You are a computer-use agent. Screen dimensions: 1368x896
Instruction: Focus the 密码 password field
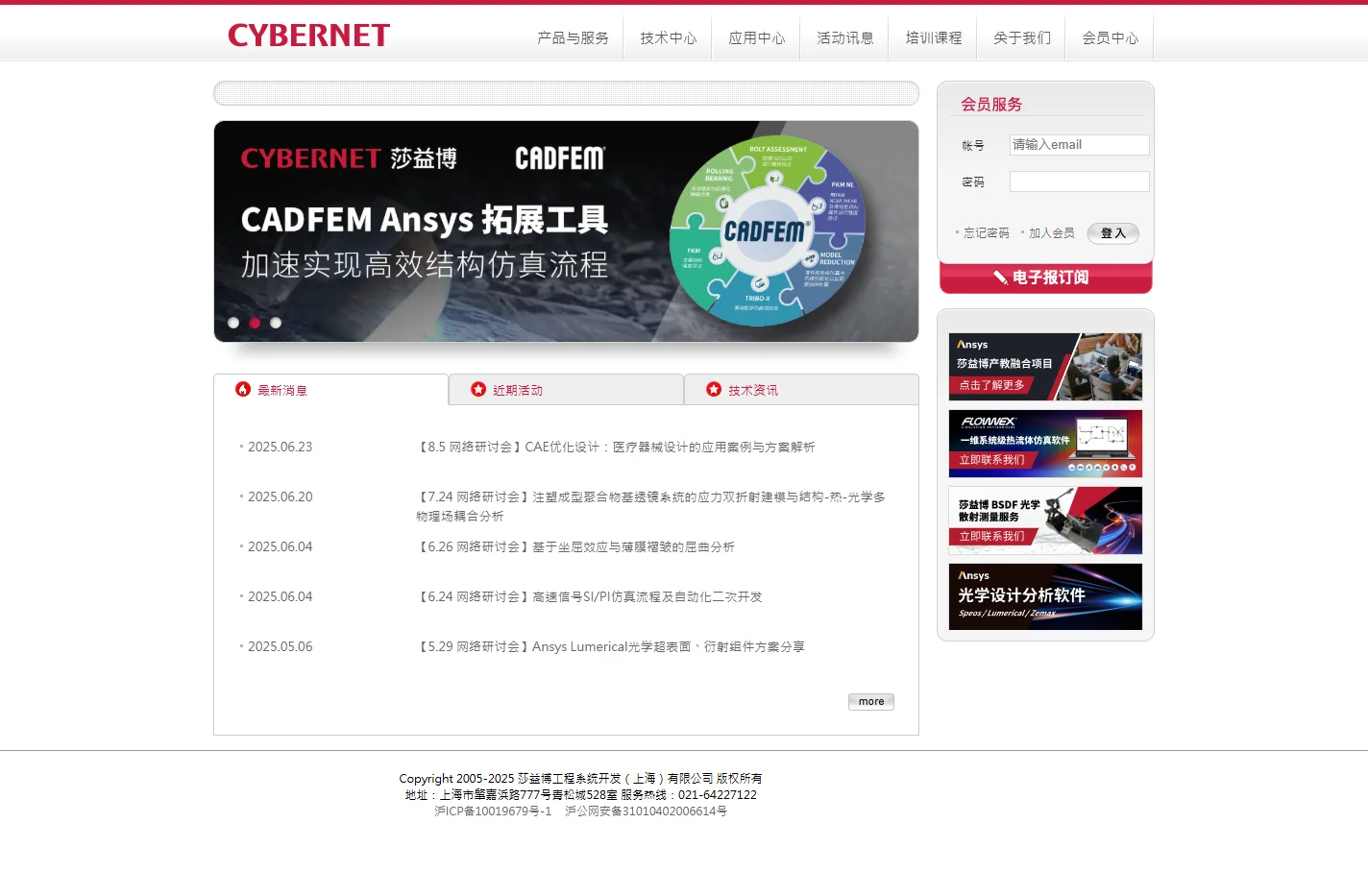1079,182
